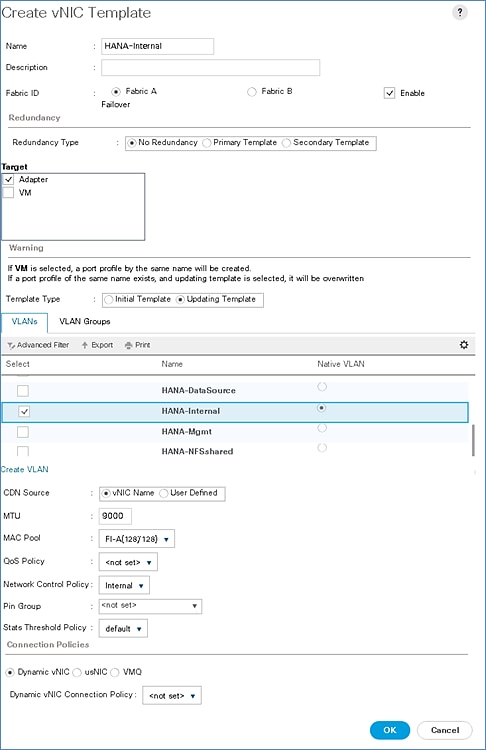Click the VLAN list vertical scrollbar
This screenshot has width=486, height=750.
[474, 440]
